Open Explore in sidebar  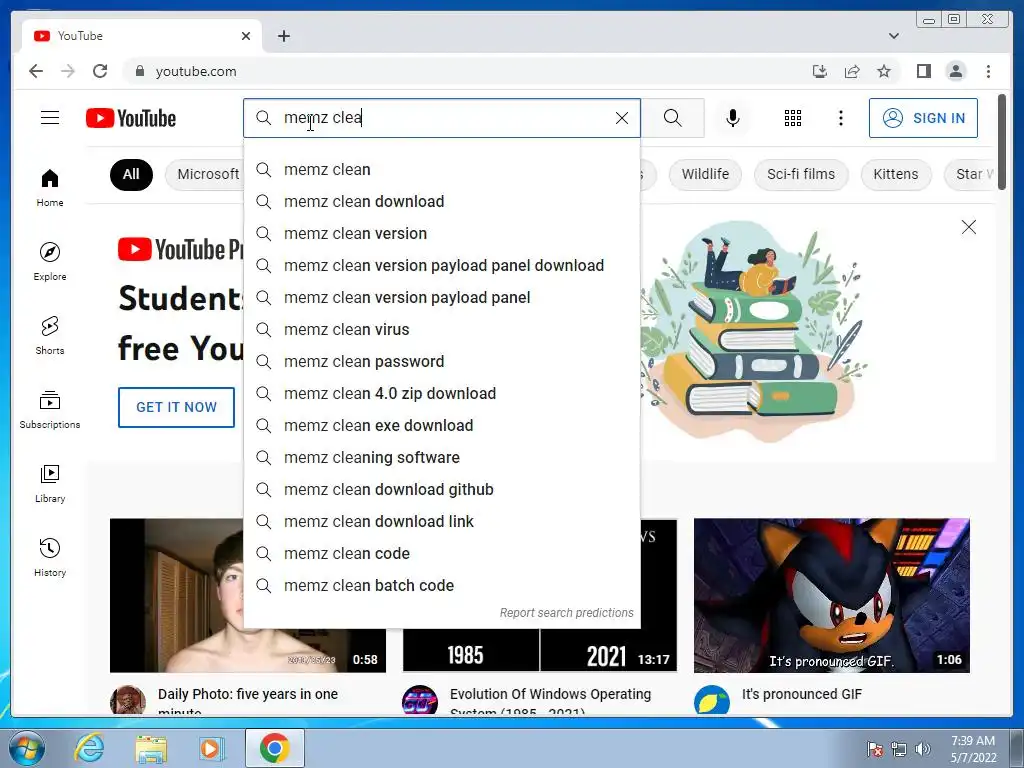[50, 261]
